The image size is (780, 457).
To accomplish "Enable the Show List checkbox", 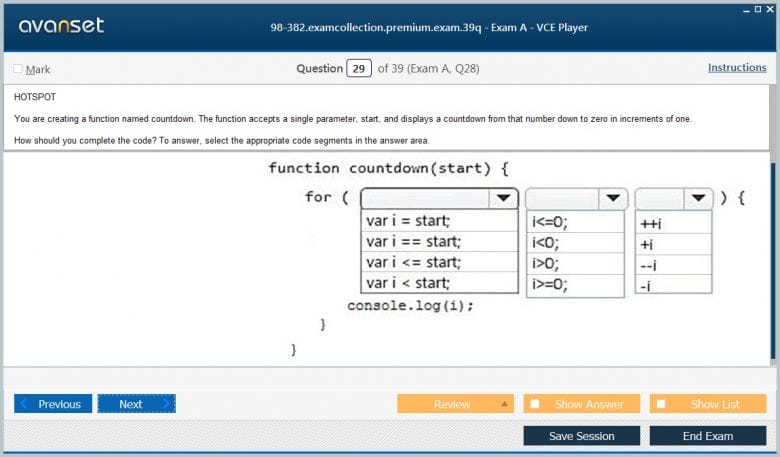I will point(660,404).
